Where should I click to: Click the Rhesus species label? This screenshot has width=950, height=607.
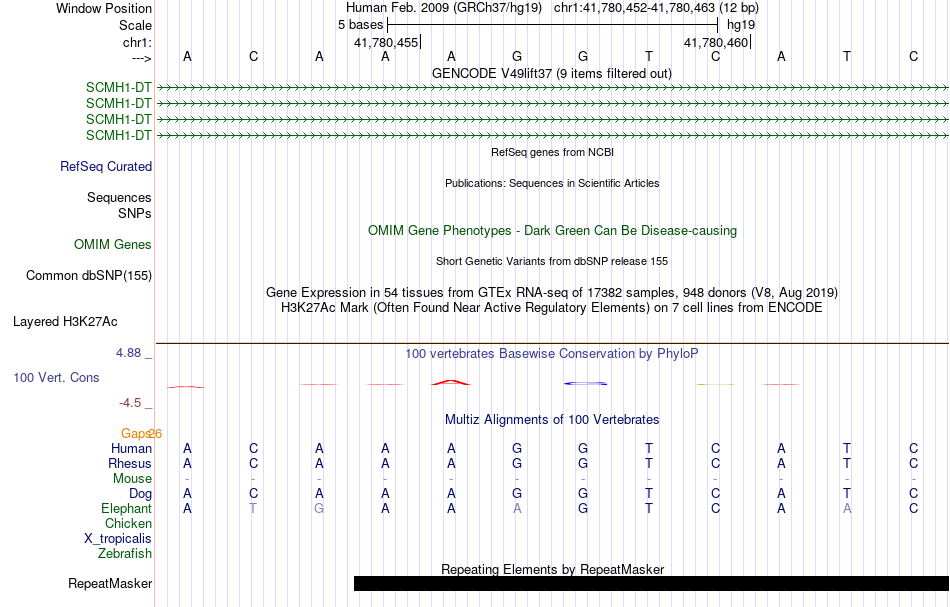pyautogui.click(x=130, y=463)
